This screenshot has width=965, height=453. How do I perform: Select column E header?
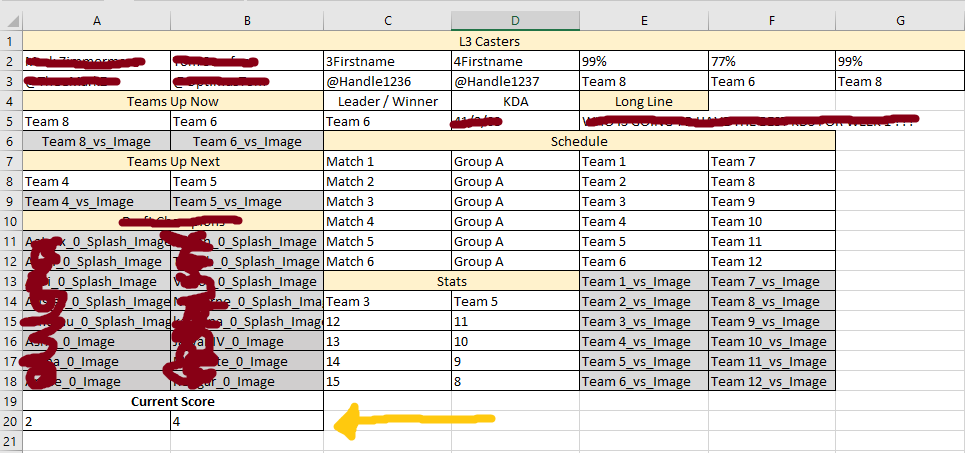644,21
